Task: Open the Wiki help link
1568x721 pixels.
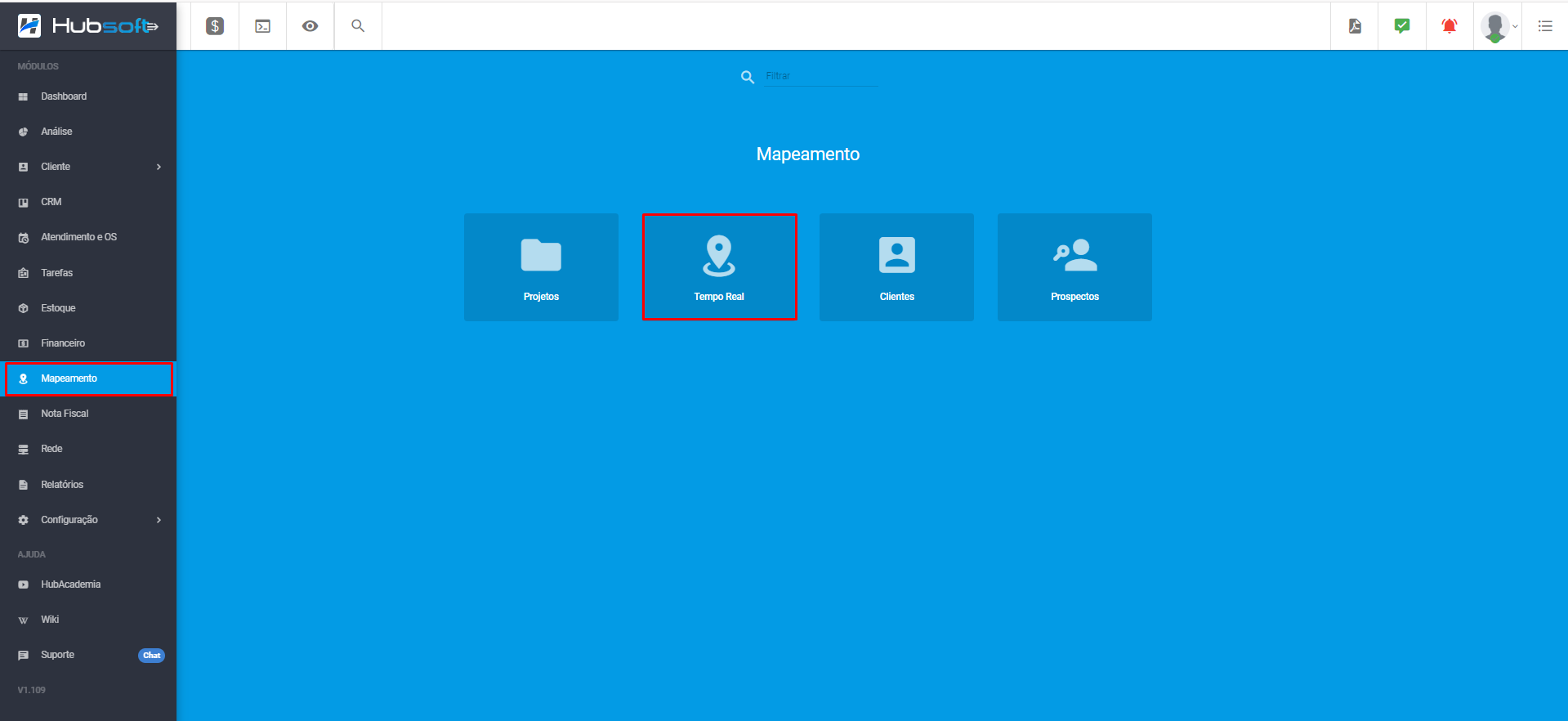Action: pos(88,620)
